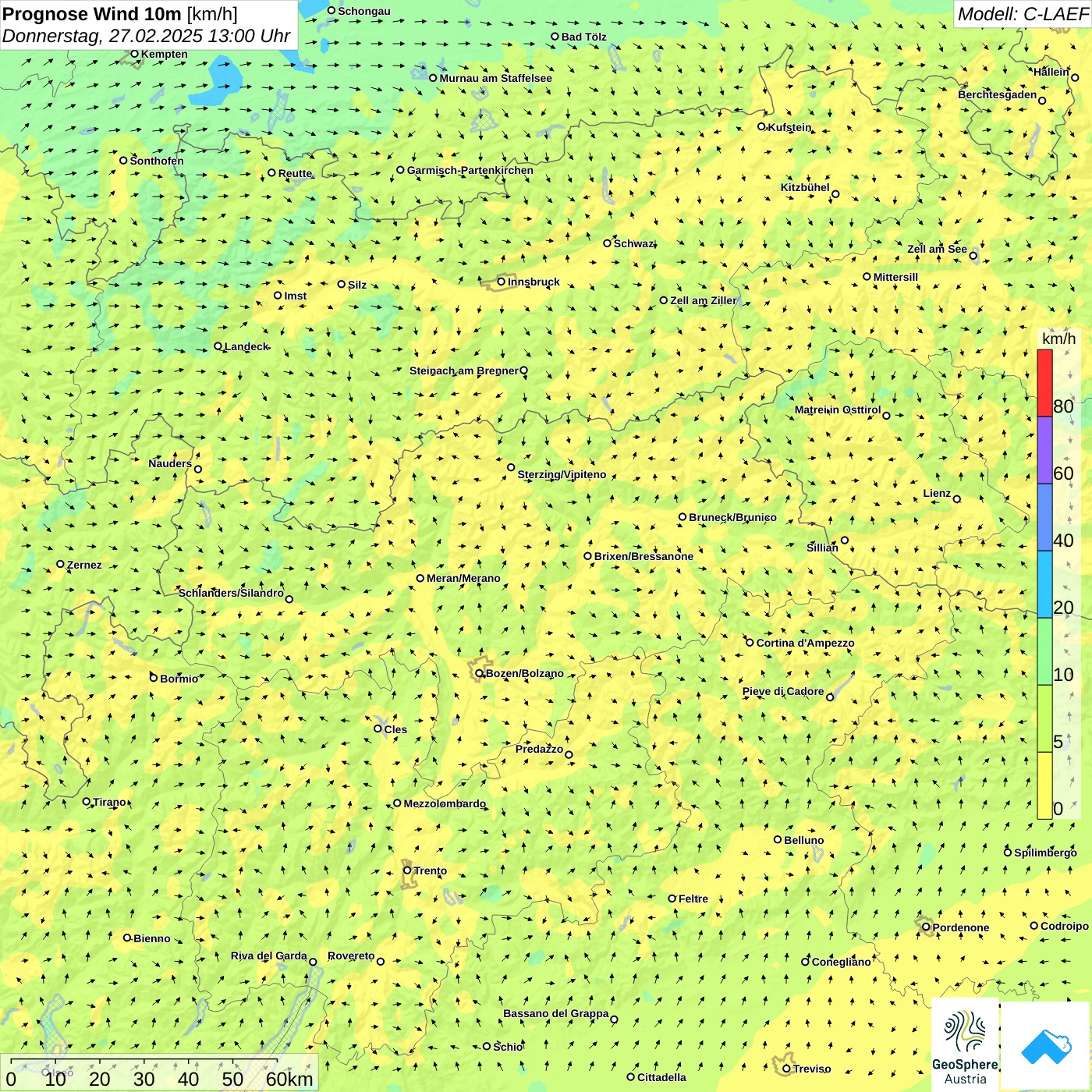Viewport: 1092px width, 1092px height.
Task: Click the Kufstein location marker
Action: [762, 126]
